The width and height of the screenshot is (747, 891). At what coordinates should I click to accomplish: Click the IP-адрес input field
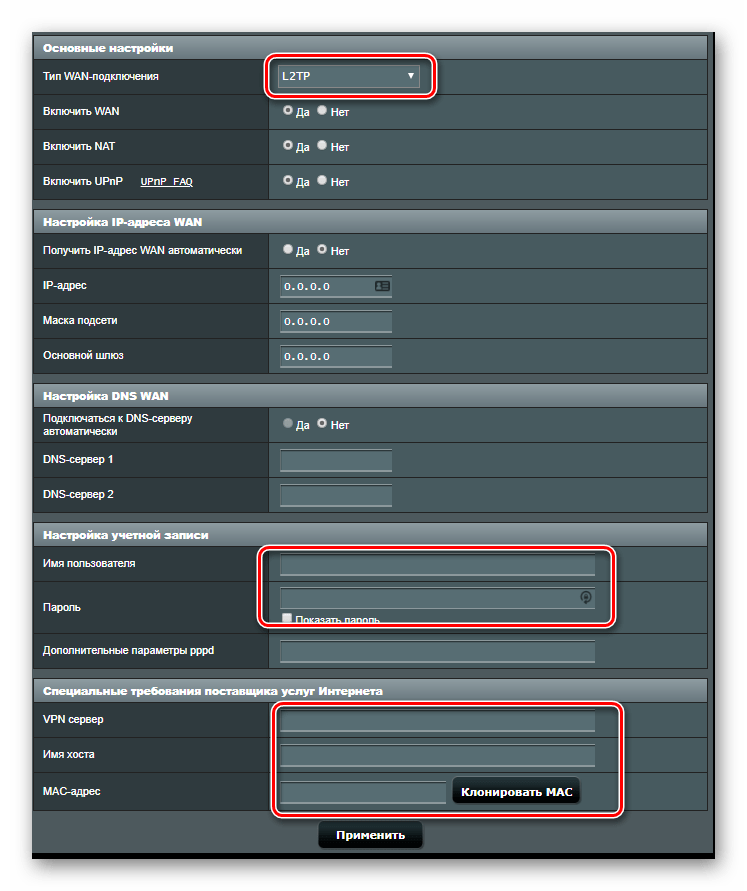(x=336, y=286)
